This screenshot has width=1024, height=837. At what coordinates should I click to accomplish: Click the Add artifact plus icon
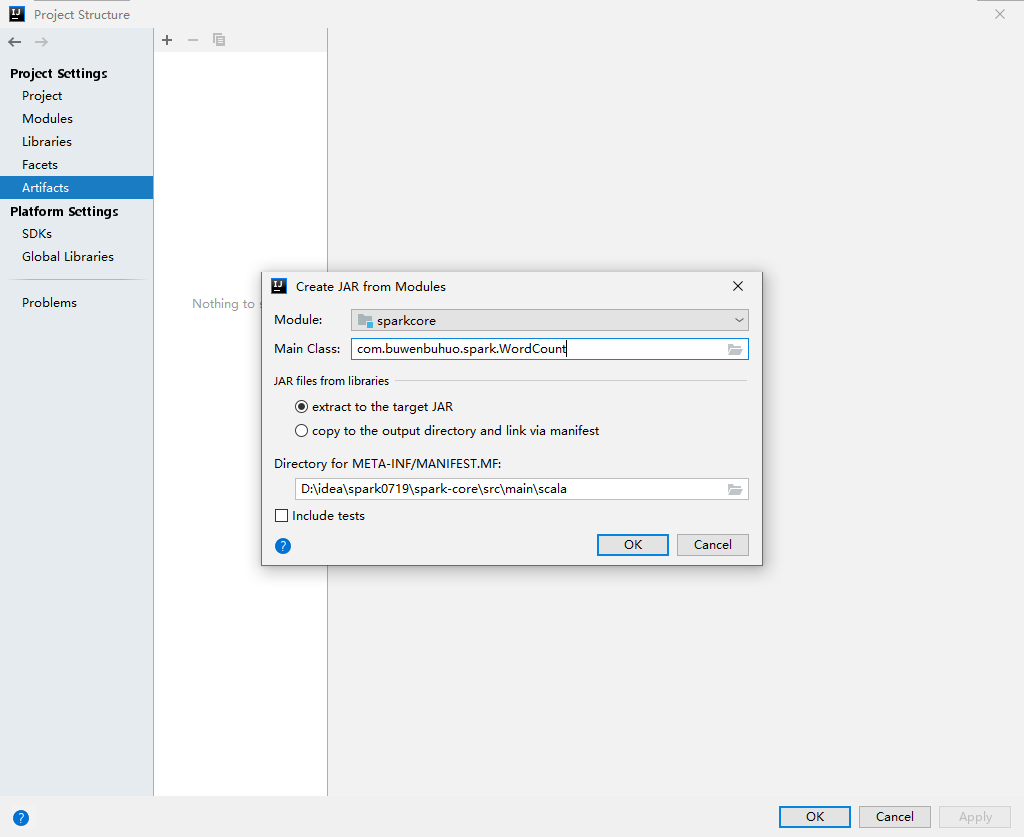point(167,40)
